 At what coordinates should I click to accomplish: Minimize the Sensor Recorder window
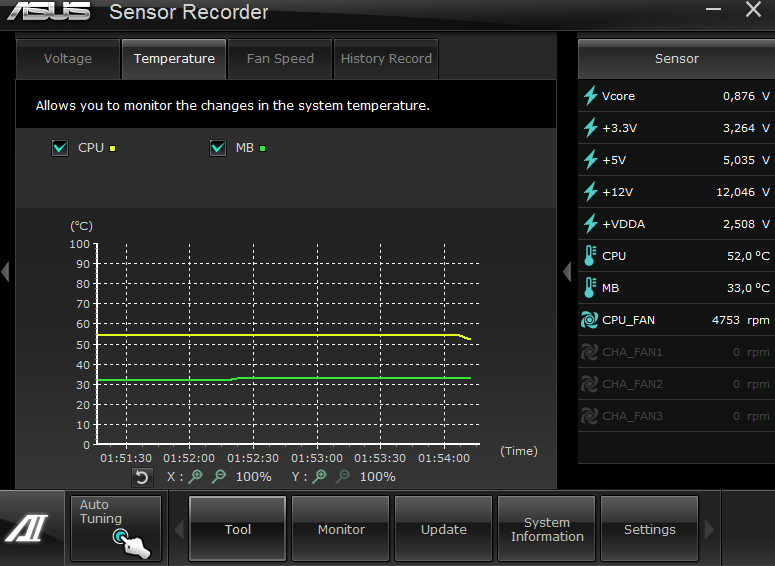point(713,9)
